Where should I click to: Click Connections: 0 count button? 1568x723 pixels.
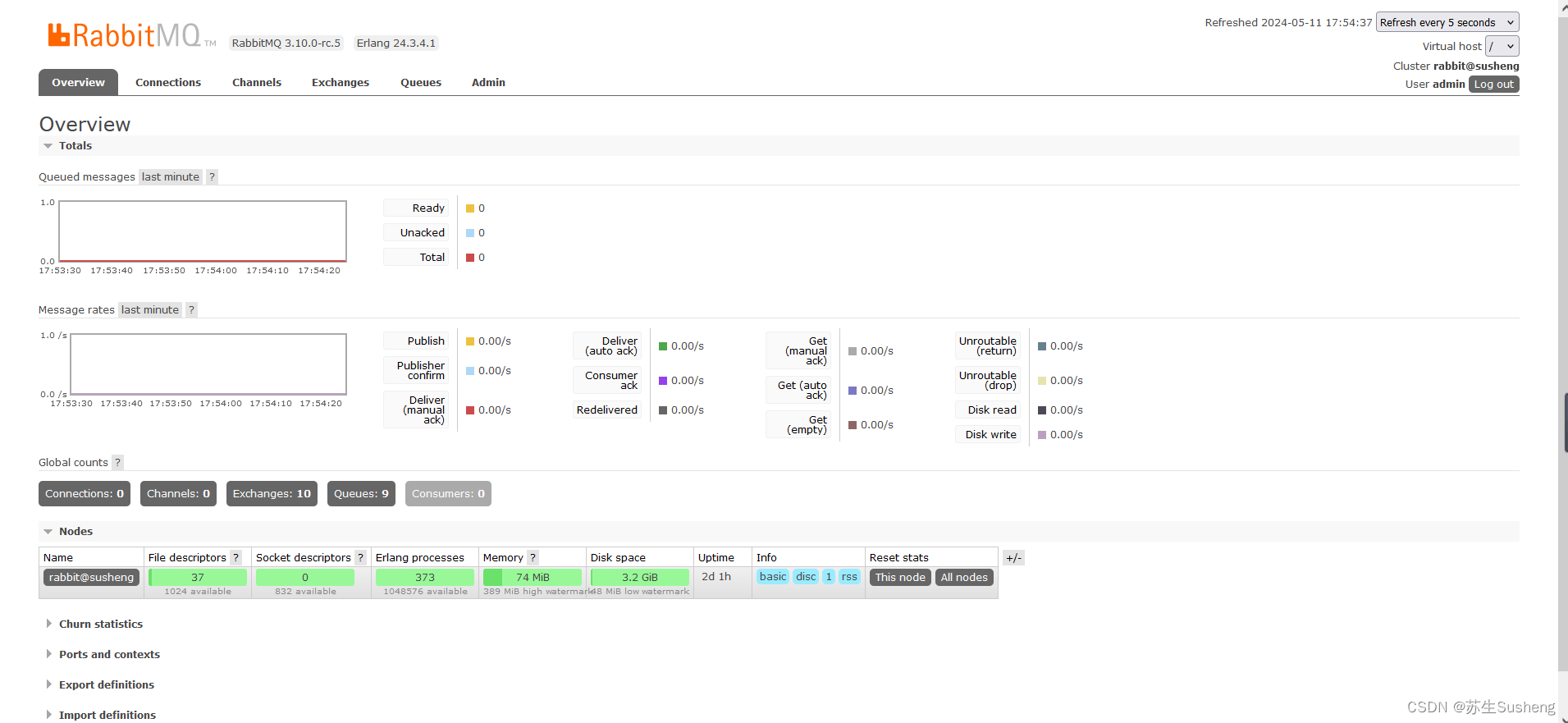point(85,493)
